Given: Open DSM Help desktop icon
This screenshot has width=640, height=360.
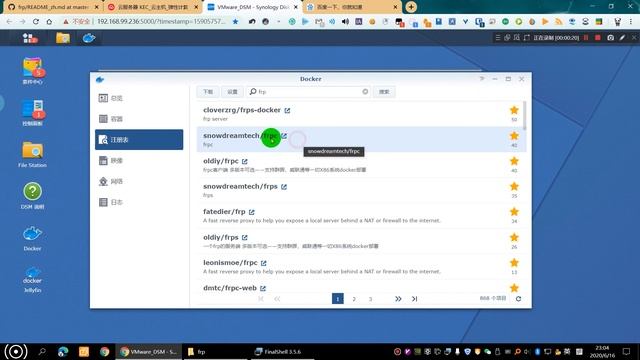Looking at the screenshot, I should 32,196.
